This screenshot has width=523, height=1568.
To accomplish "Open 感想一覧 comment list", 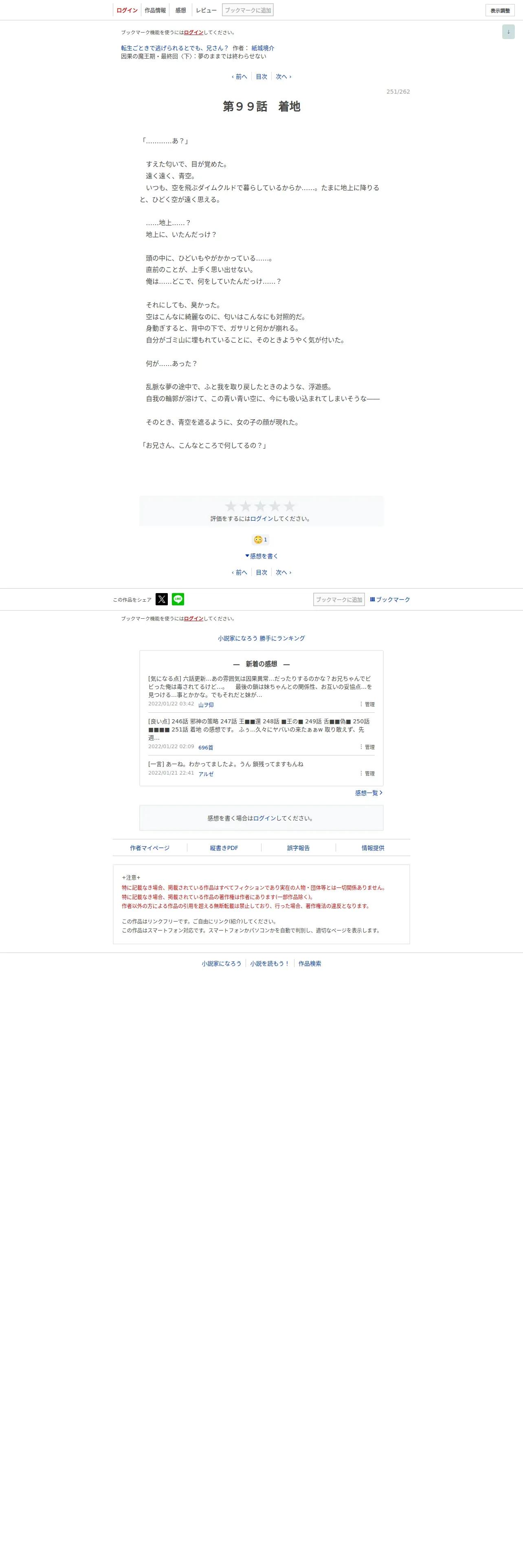I will (x=369, y=793).
